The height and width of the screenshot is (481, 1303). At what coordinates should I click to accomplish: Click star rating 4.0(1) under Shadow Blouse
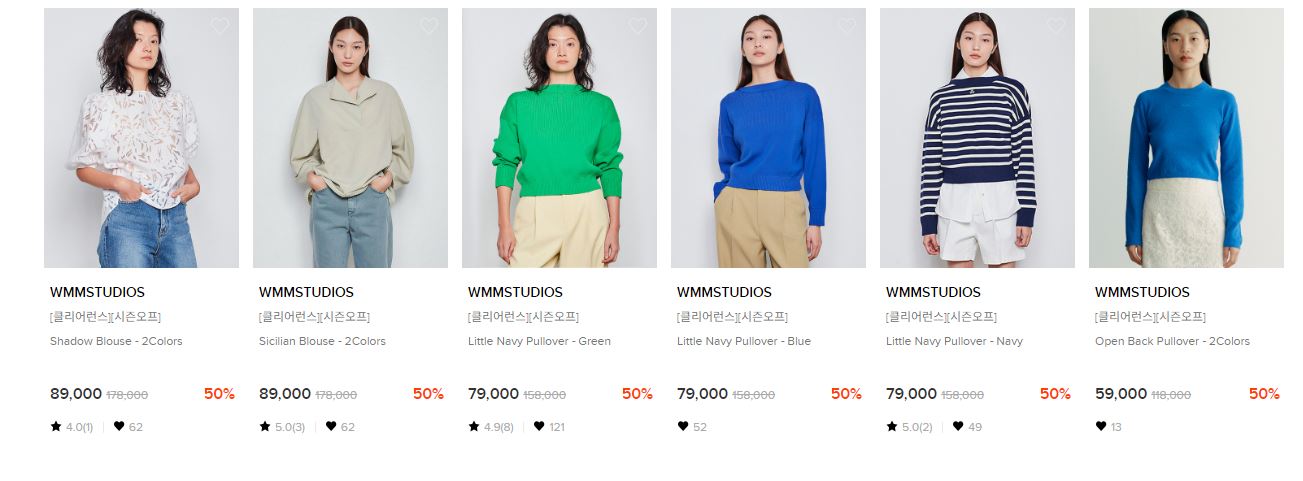pos(72,427)
